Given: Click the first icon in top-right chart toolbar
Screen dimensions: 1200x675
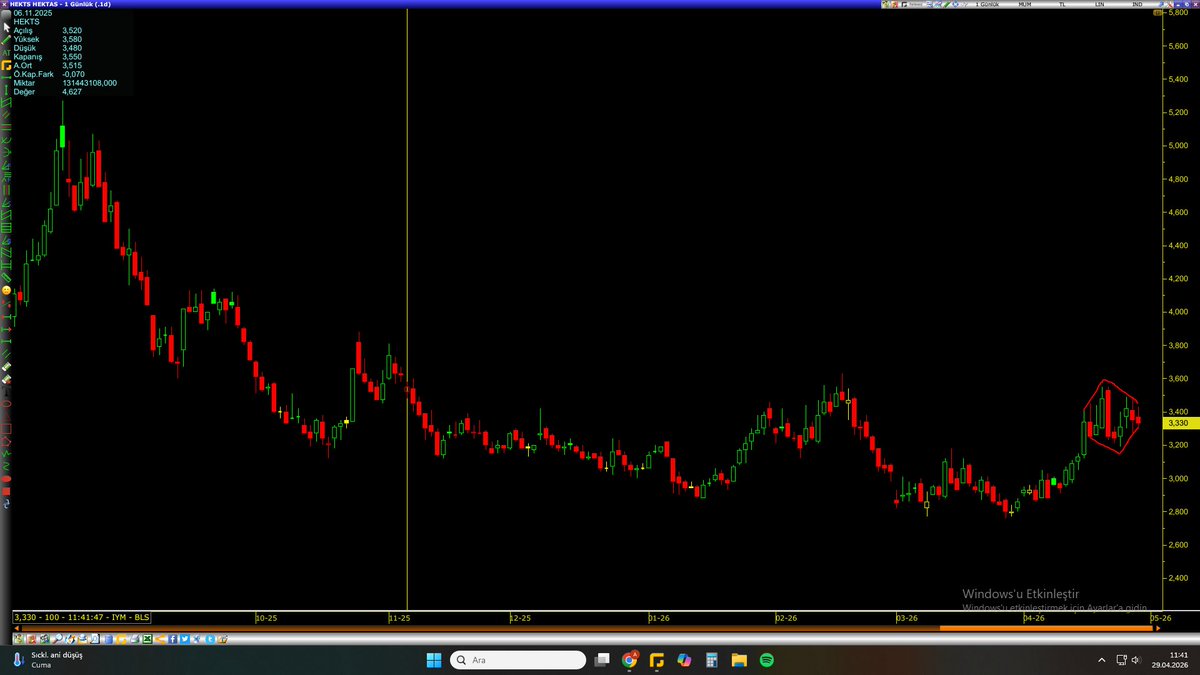Looking at the screenshot, I should 885,5.
